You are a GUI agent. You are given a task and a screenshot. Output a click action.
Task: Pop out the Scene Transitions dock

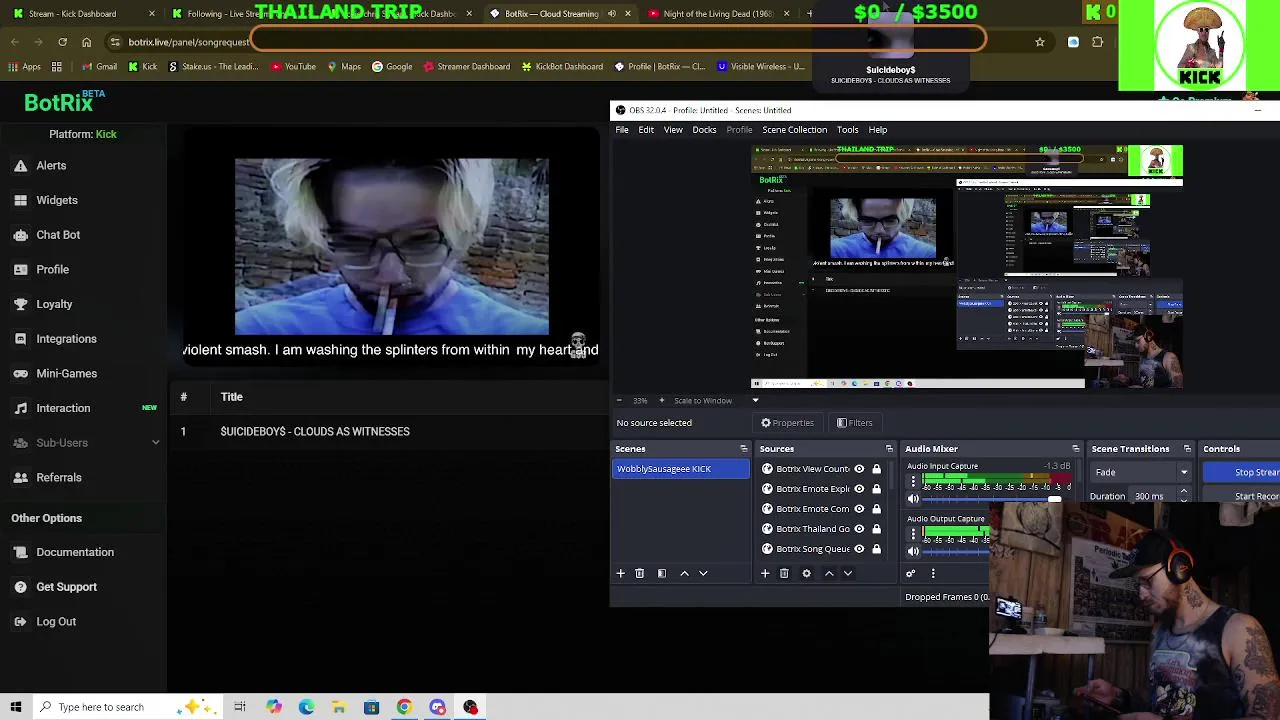(1187, 449)
